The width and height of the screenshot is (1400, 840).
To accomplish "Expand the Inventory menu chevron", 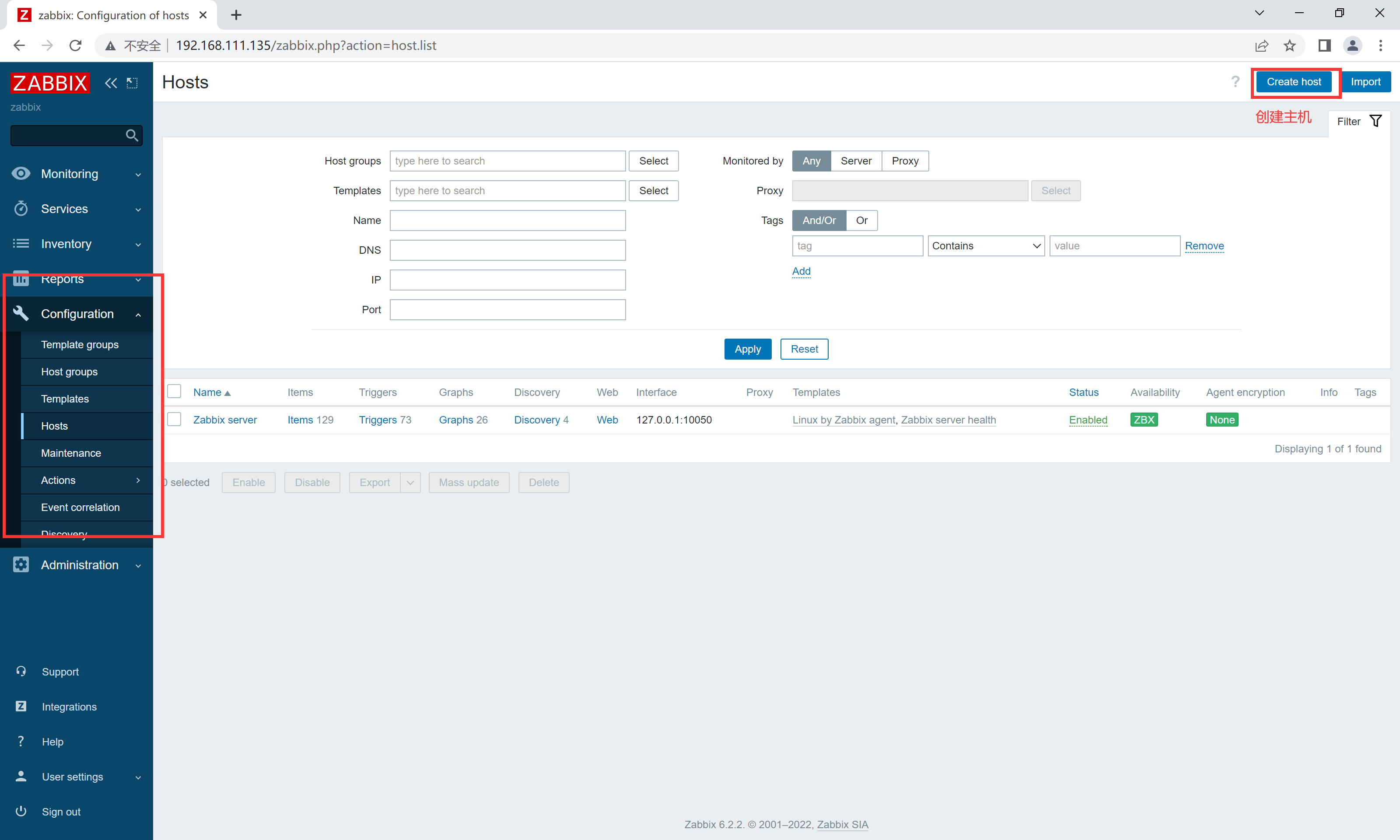I will pos(138,245).
